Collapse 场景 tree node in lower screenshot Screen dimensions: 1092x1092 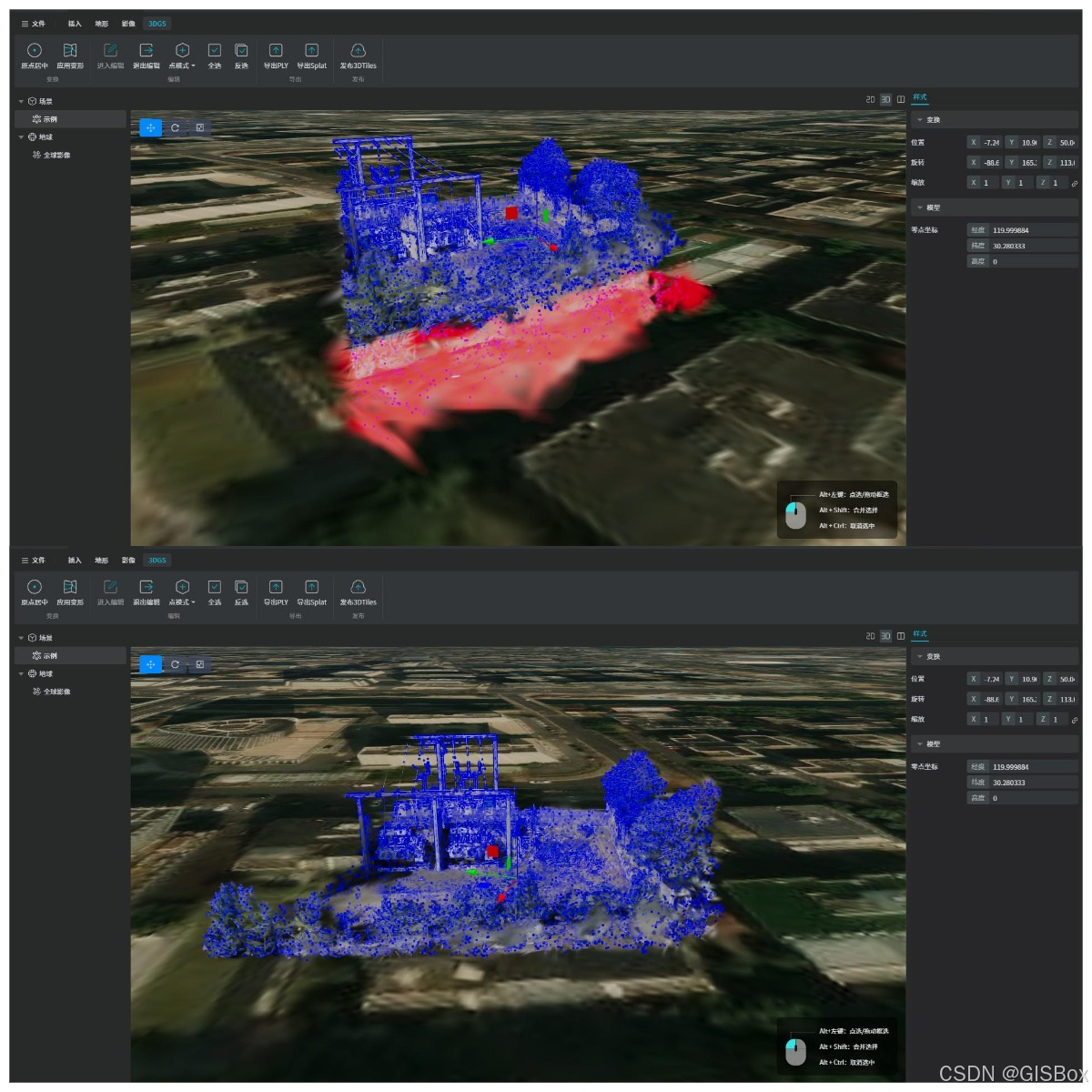coord(21,638)
